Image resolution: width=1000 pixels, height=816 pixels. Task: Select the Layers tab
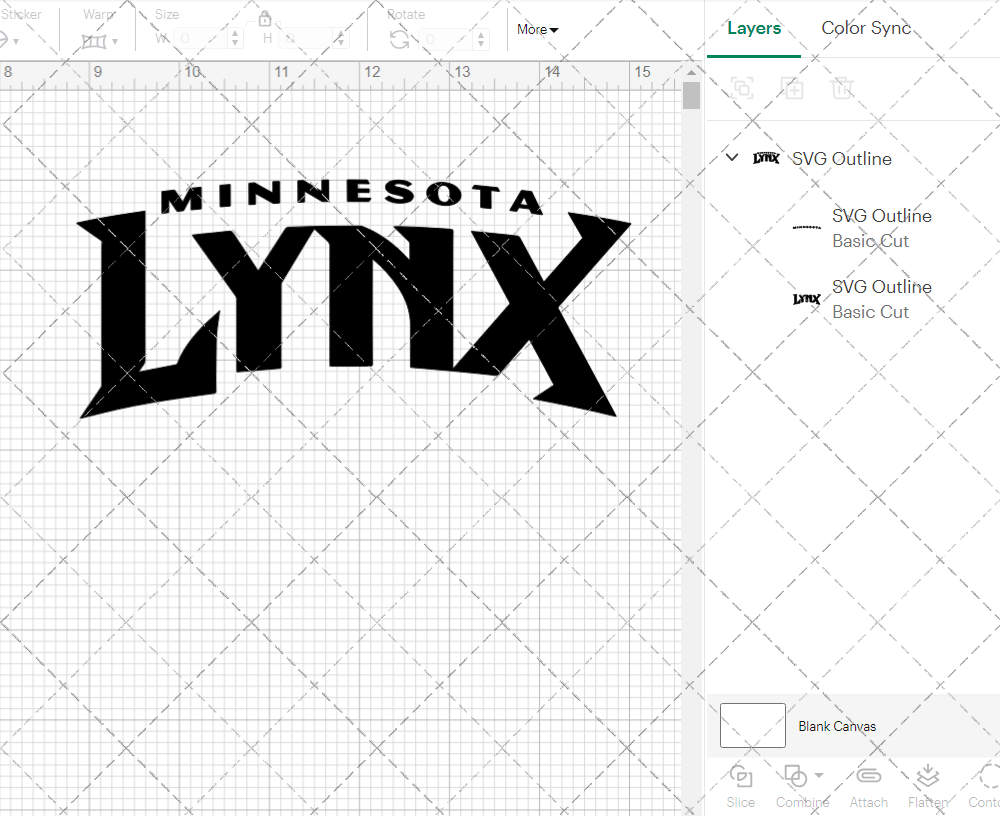(754, 28)
